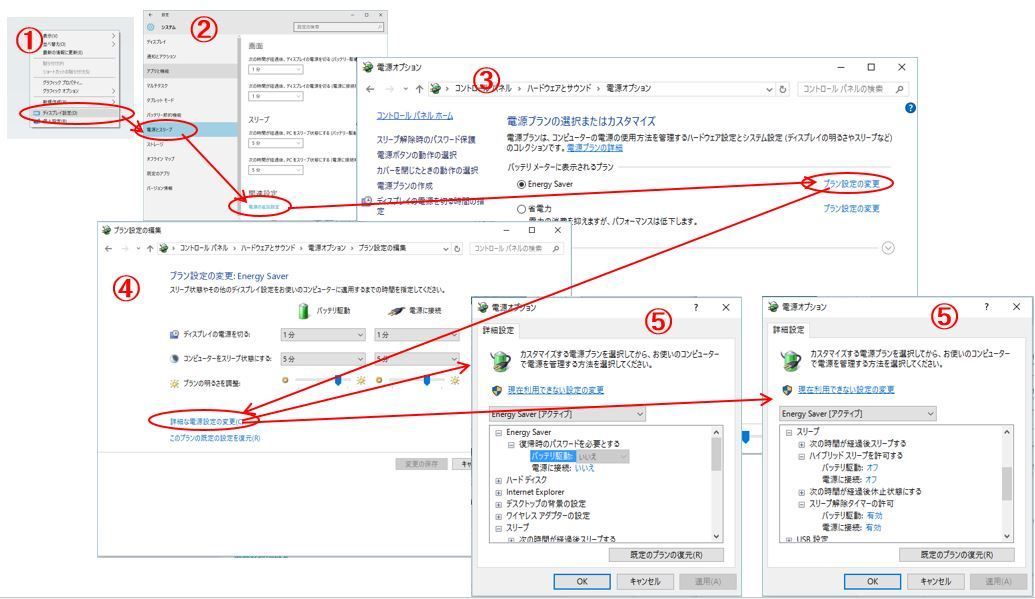Click the up-arrow navigation icon in the breadcrumb bar
This screenshot has height=599, width=1035.
417,89
